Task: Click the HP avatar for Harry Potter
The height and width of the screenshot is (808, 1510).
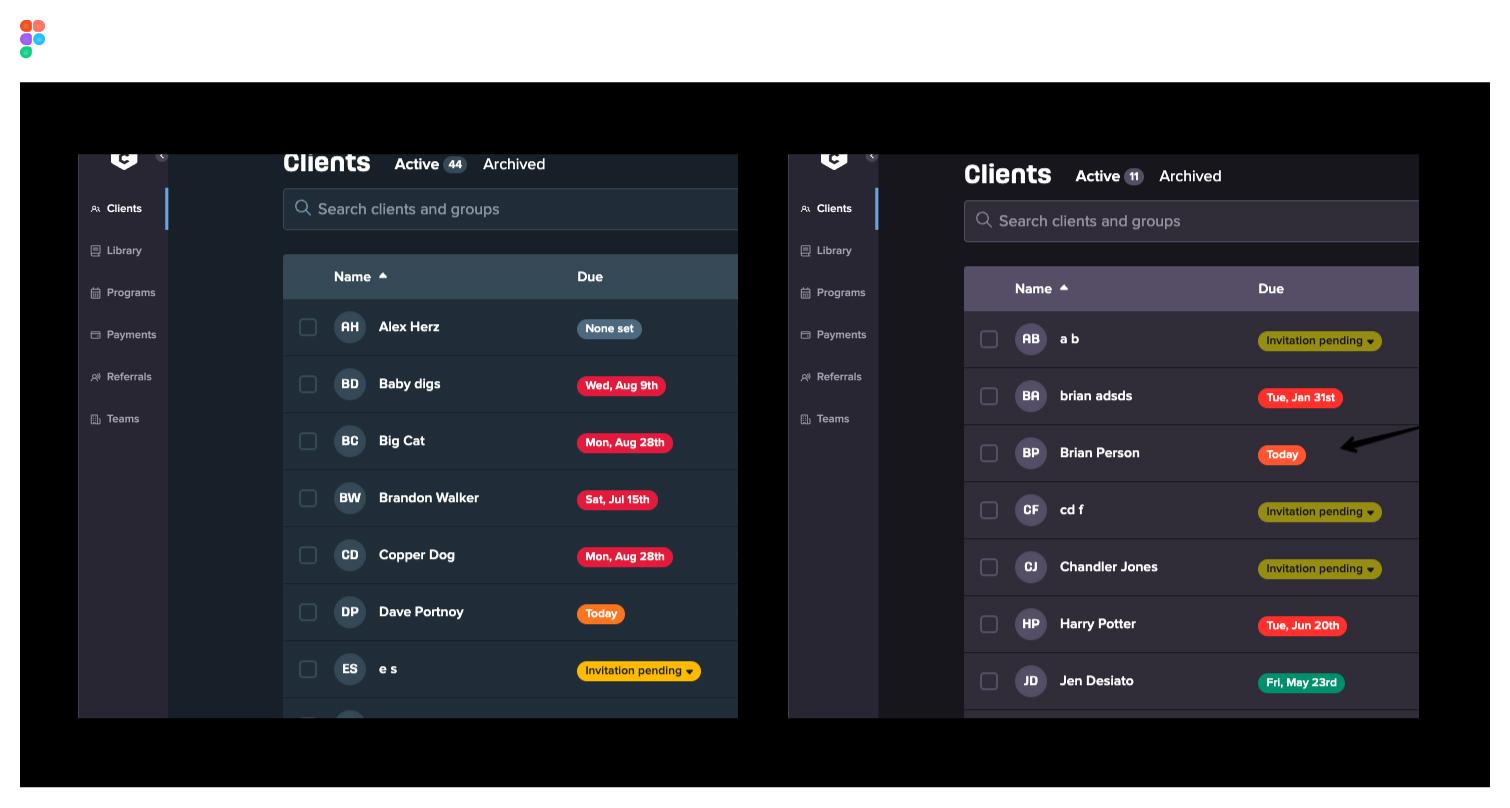Action: click(1030, 624)
